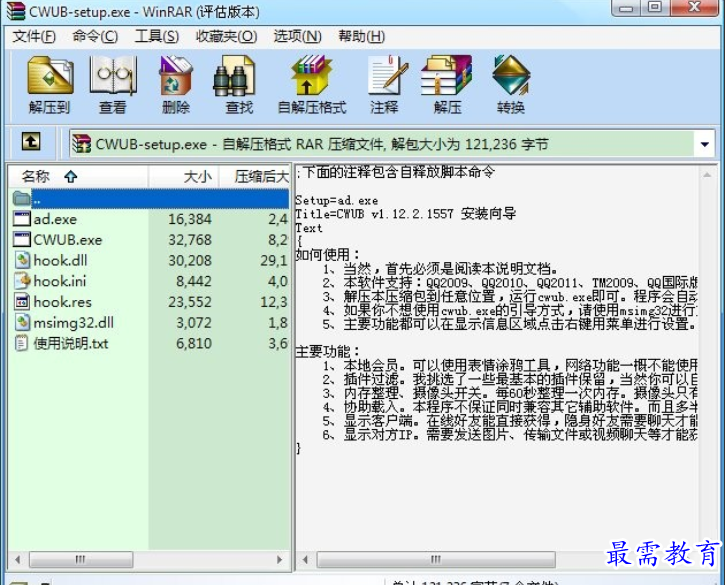Expand the address bar dropdown arrow
728x585 pixels.
[x=704, y=144]
